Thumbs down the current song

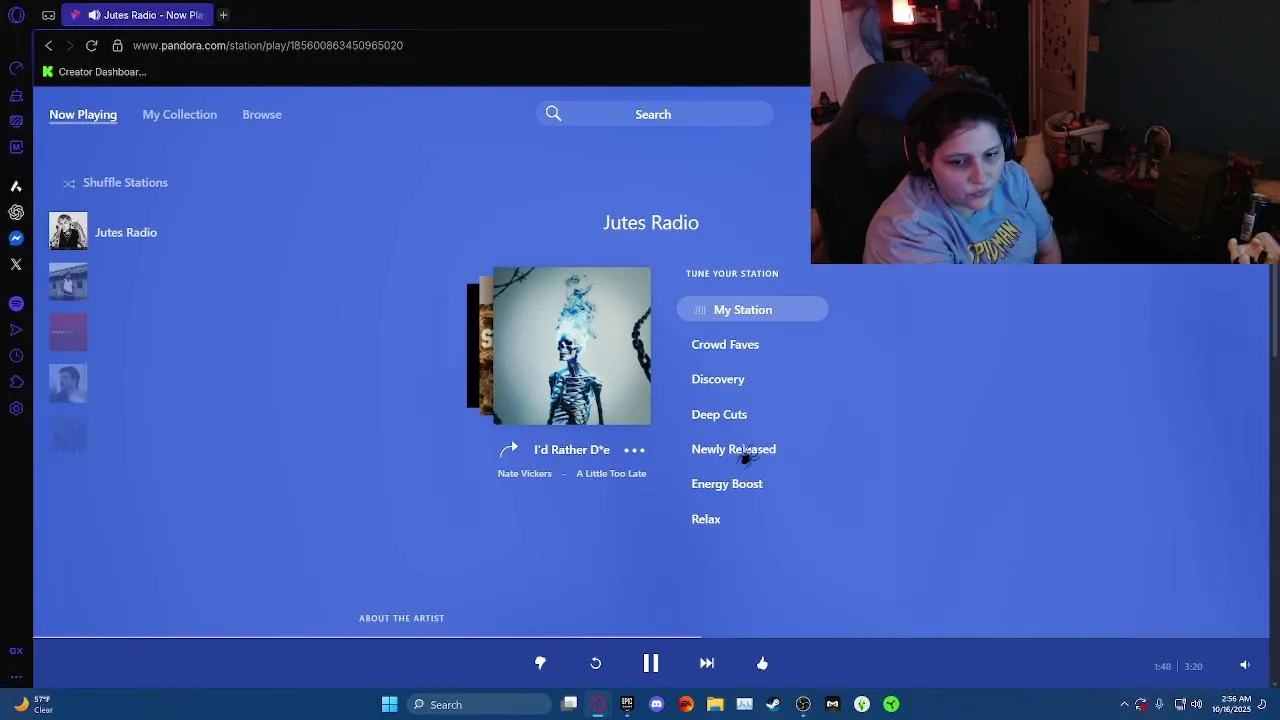(540, 663)
